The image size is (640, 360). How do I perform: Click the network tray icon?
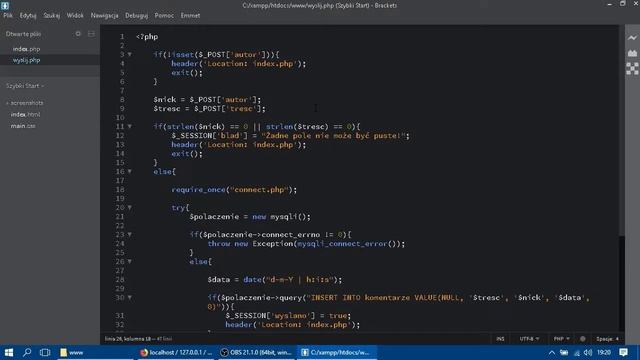[x=576, y=353]
